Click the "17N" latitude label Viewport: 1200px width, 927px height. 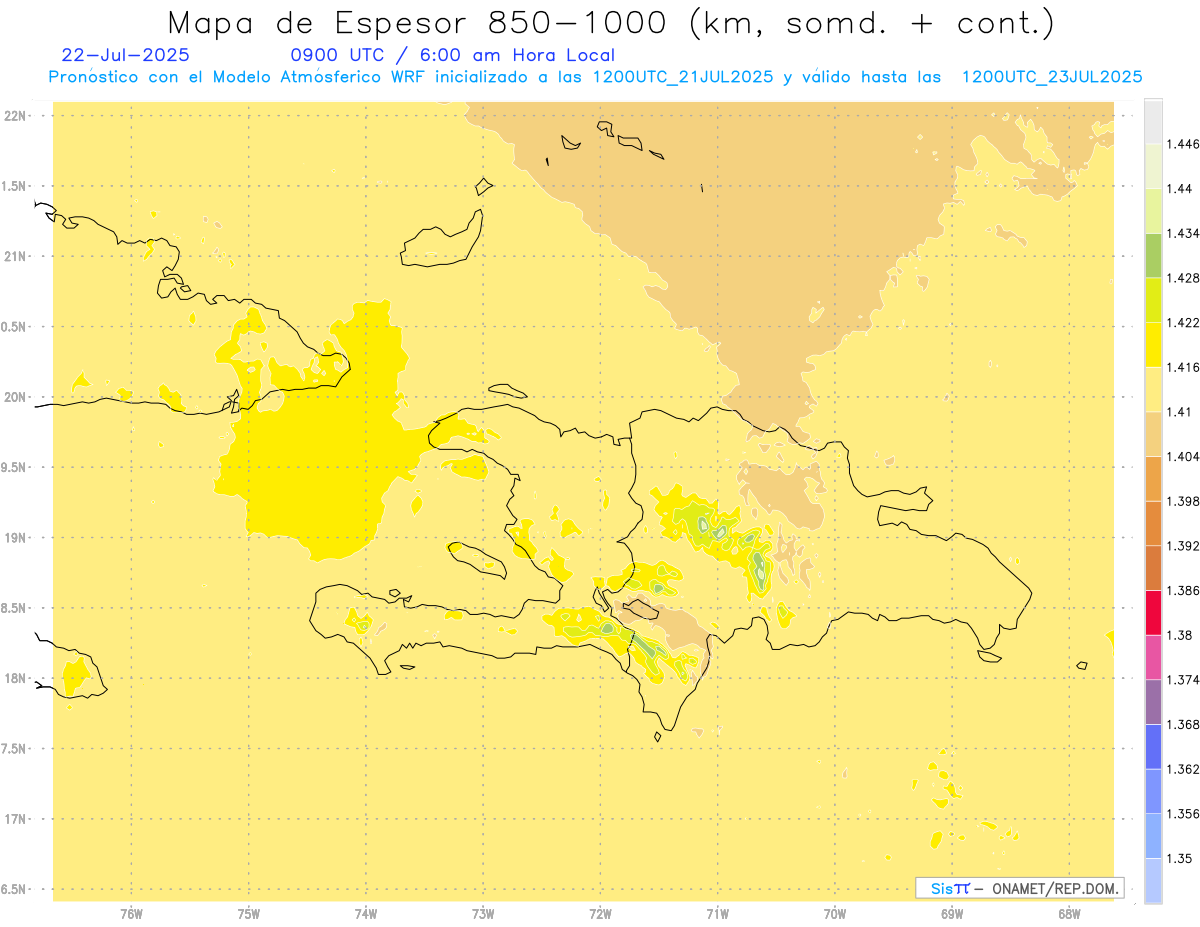tap(15, 819)
